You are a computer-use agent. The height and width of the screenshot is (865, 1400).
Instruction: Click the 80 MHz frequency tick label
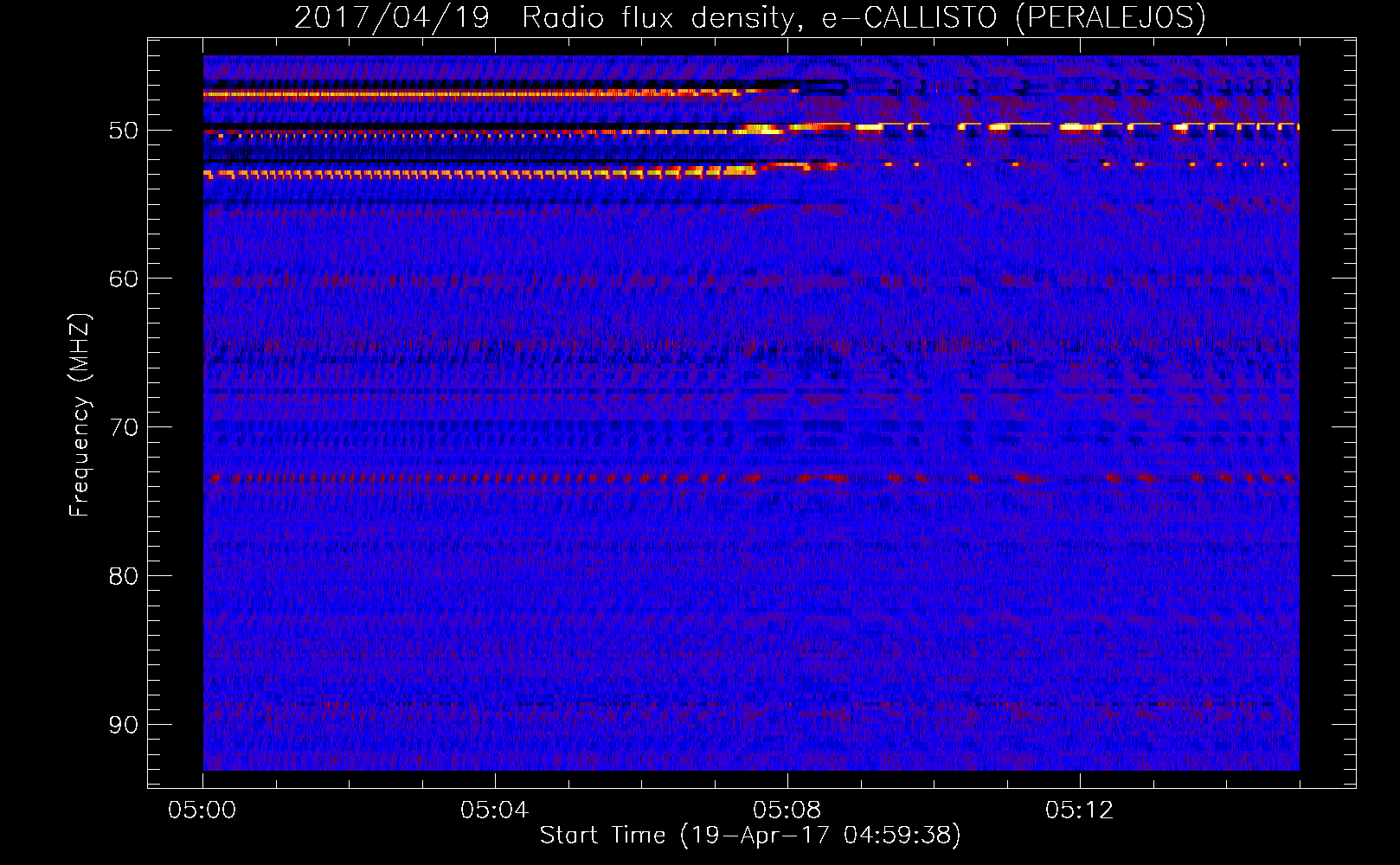pyautogui.click(x=123, y=576)
